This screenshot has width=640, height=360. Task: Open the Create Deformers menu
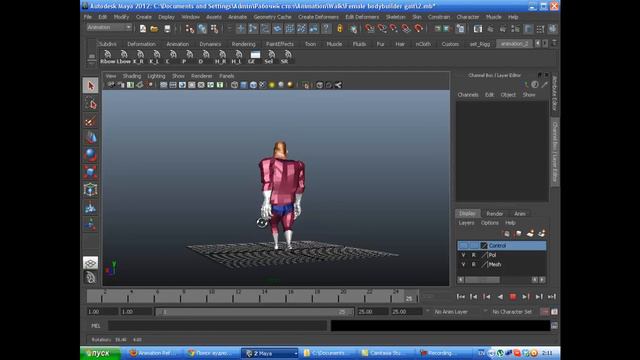(x=318, y=17)
